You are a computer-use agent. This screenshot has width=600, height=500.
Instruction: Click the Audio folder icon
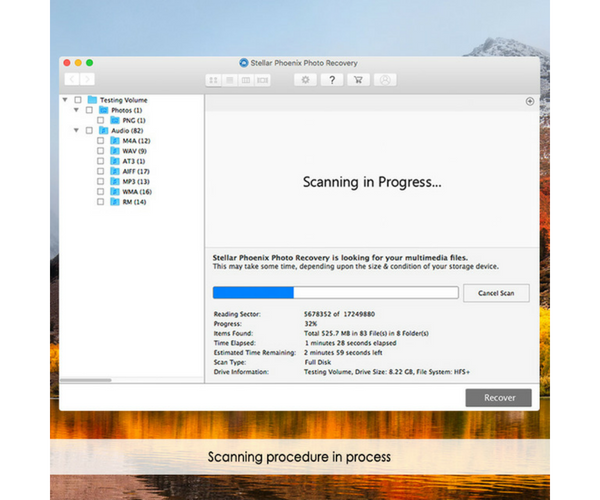coord(104,130)
